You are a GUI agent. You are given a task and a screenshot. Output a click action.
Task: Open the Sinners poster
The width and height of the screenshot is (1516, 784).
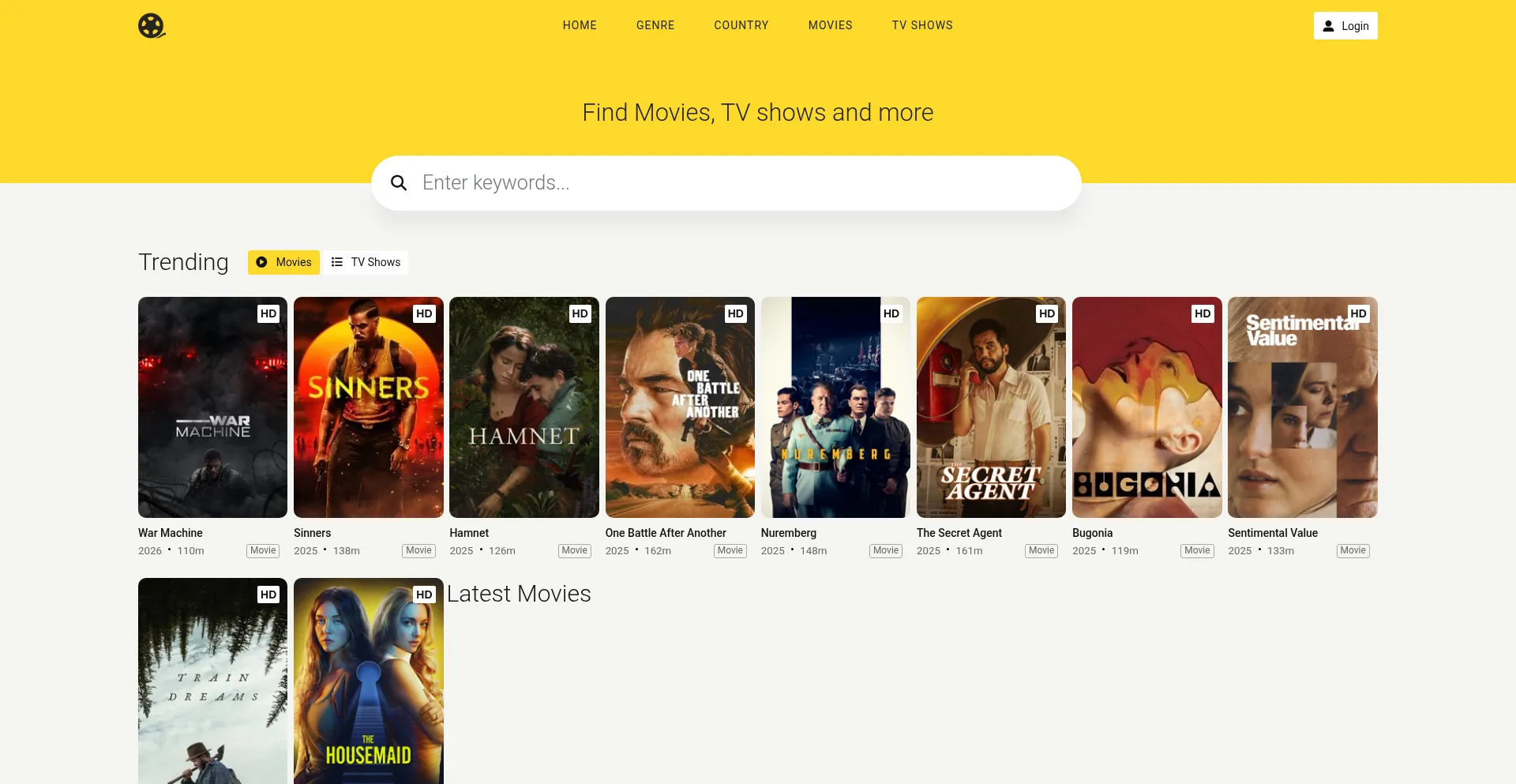[369, 407]
